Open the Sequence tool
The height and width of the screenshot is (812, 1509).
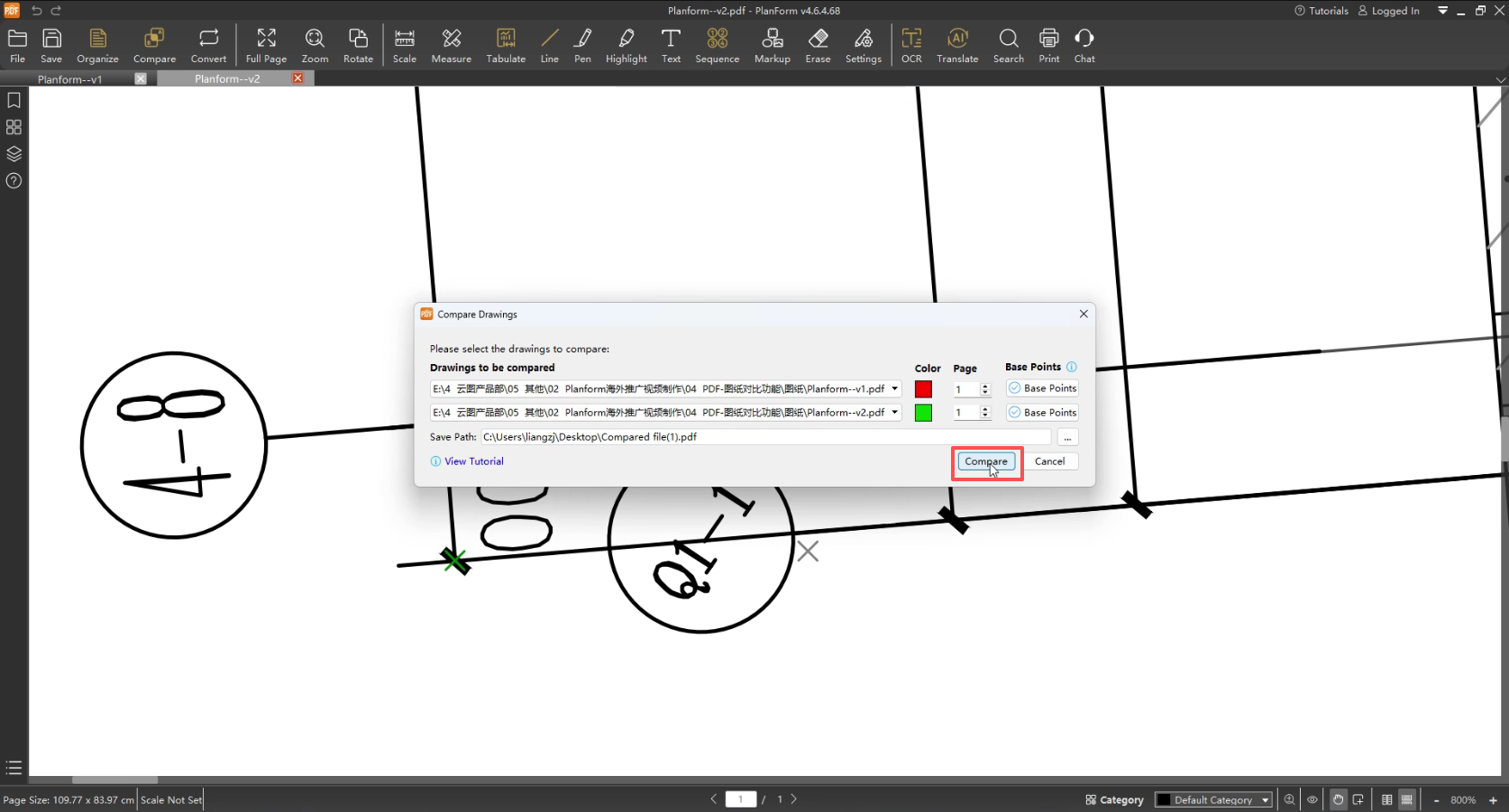[717, 46]
